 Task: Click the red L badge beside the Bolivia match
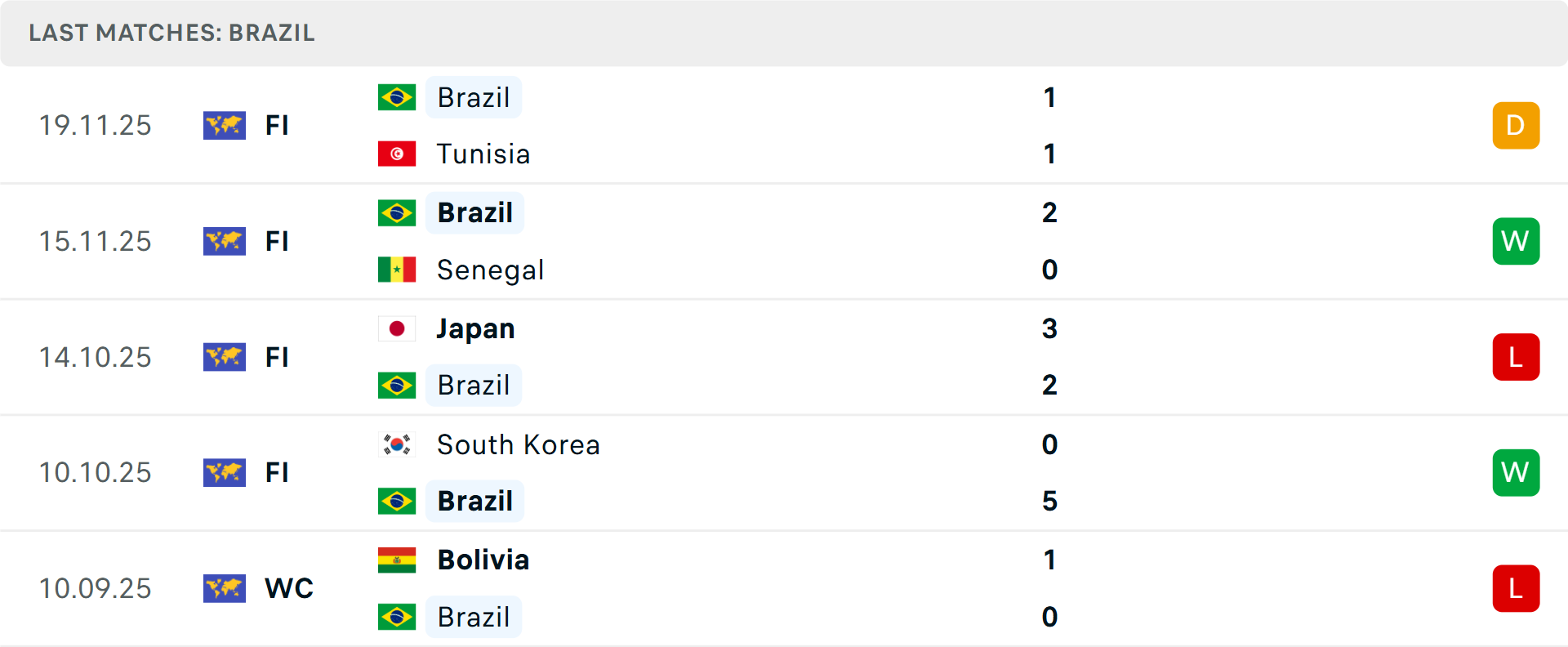(1516, 588)
